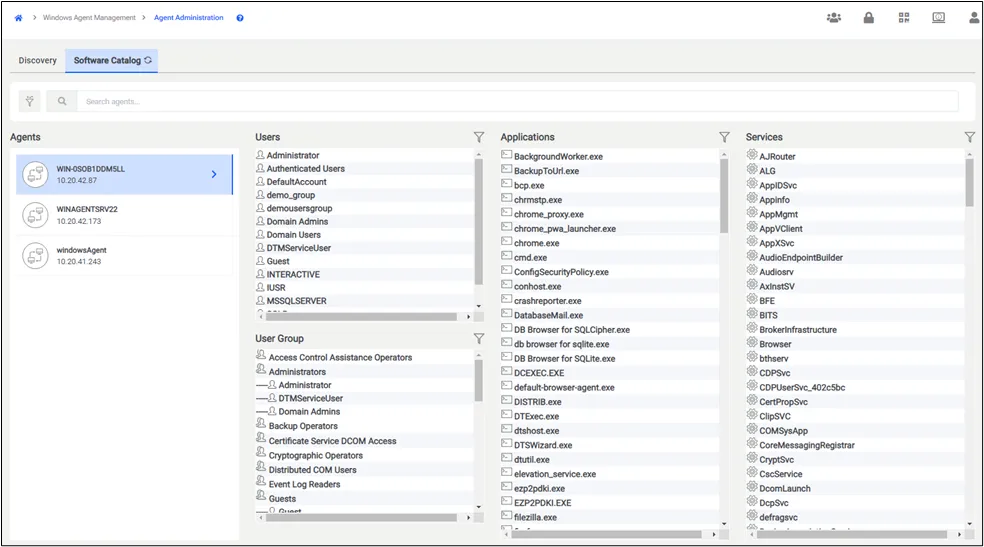Viewport: 984px width, 547px height.
Task: Filter the Users list
Action: tap(479, 137)
